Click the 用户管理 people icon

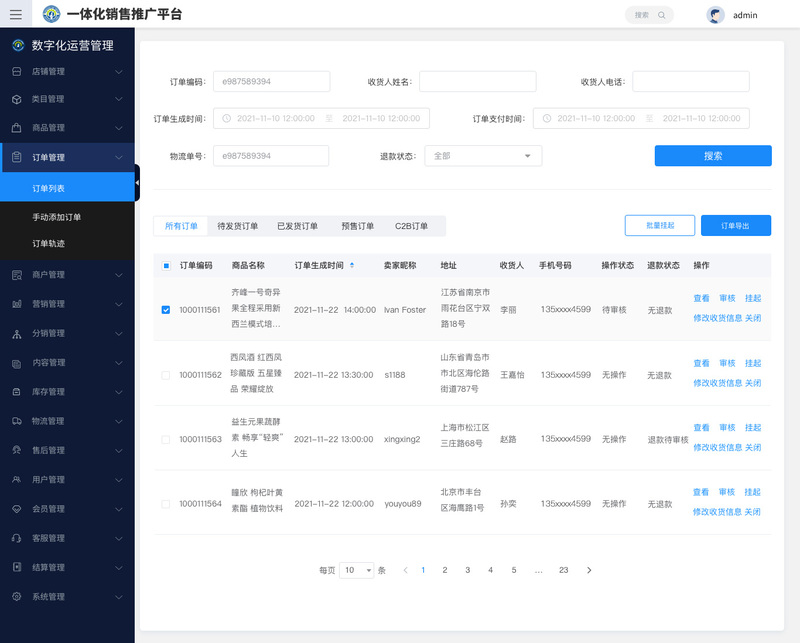coord(16,480)
